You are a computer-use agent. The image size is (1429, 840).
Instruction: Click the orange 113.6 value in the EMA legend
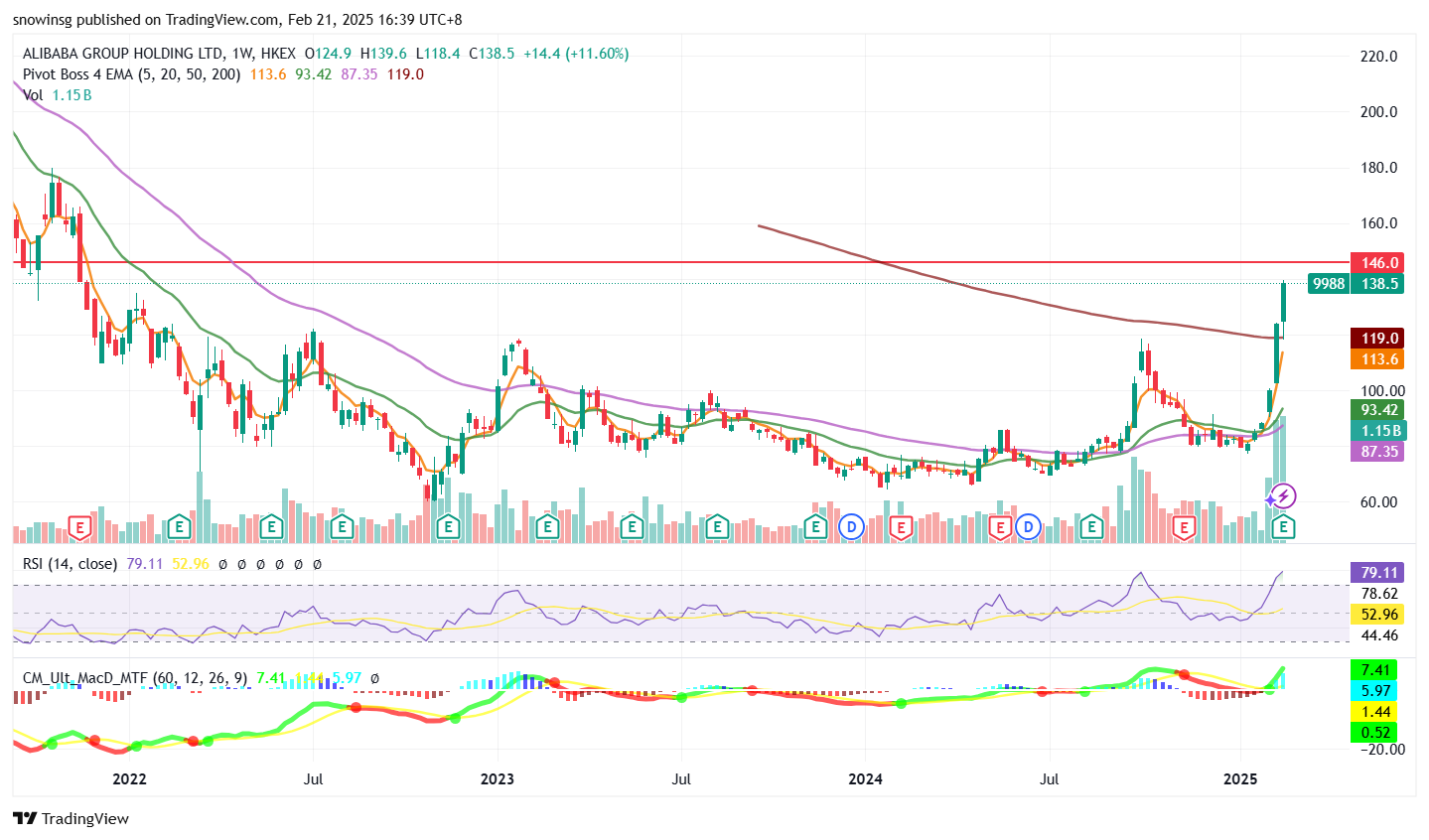[268, 74]
